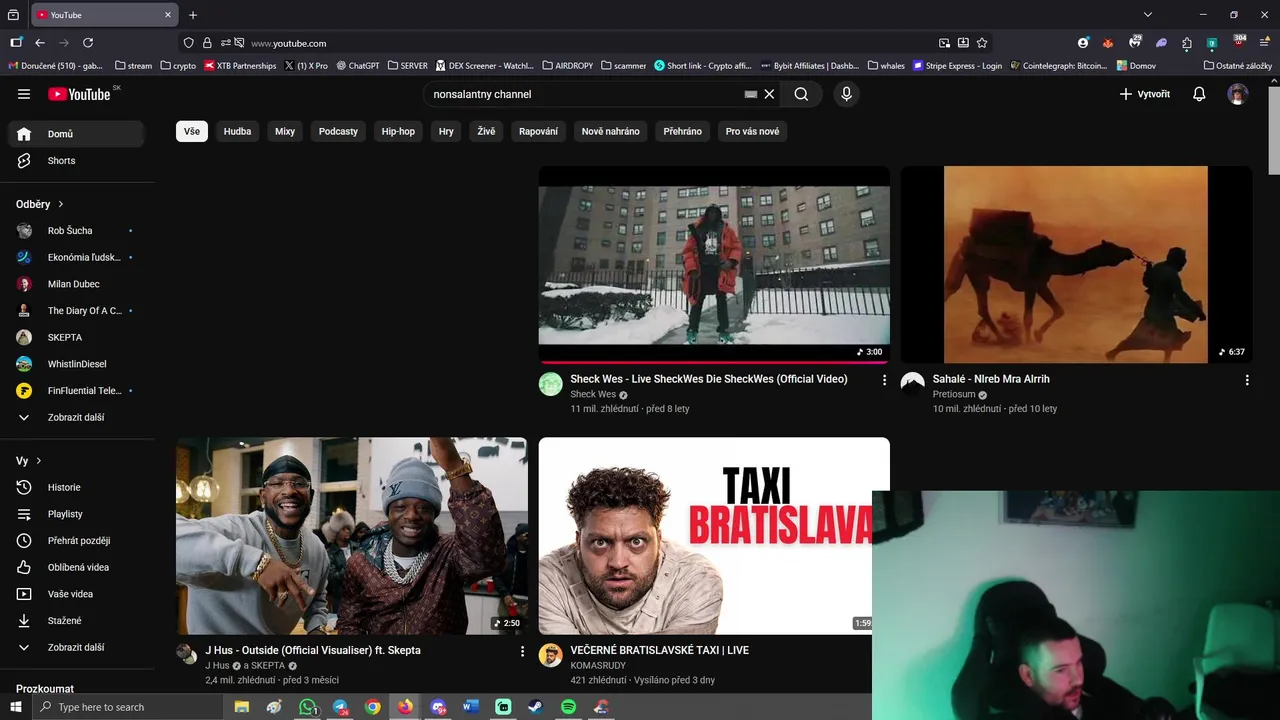Play the Sheck Wes video thumbnail
The image size is (1280, 720).
click(714, 264)
